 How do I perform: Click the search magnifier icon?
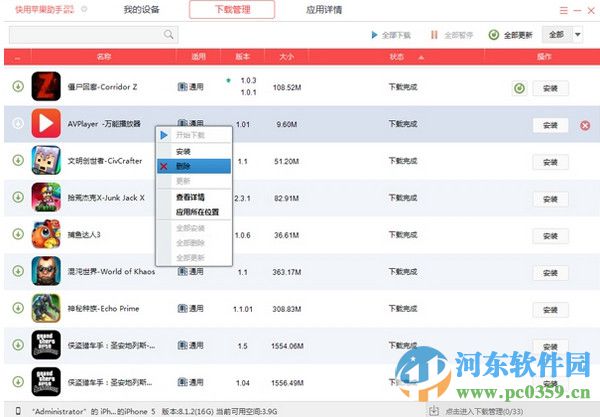tap(168, 34)
